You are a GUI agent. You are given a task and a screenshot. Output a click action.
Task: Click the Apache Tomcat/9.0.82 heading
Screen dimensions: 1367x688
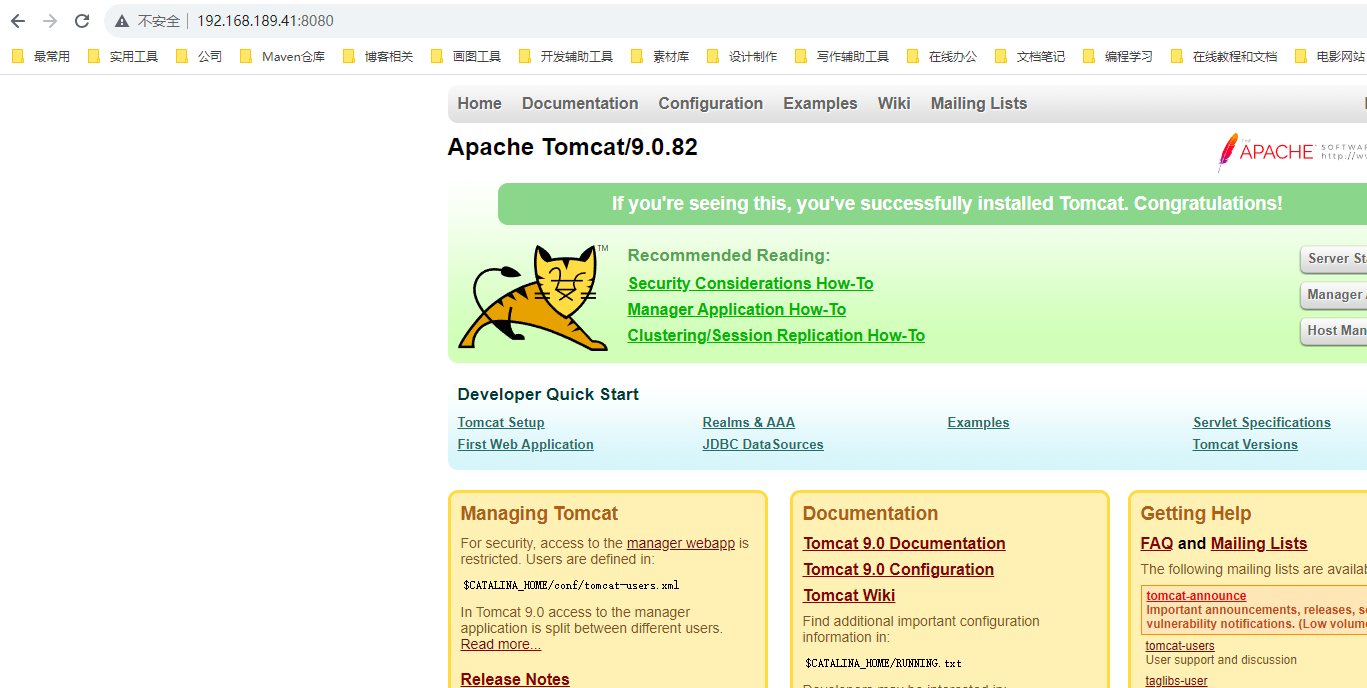pyautogui.click(x=572, y=147)
